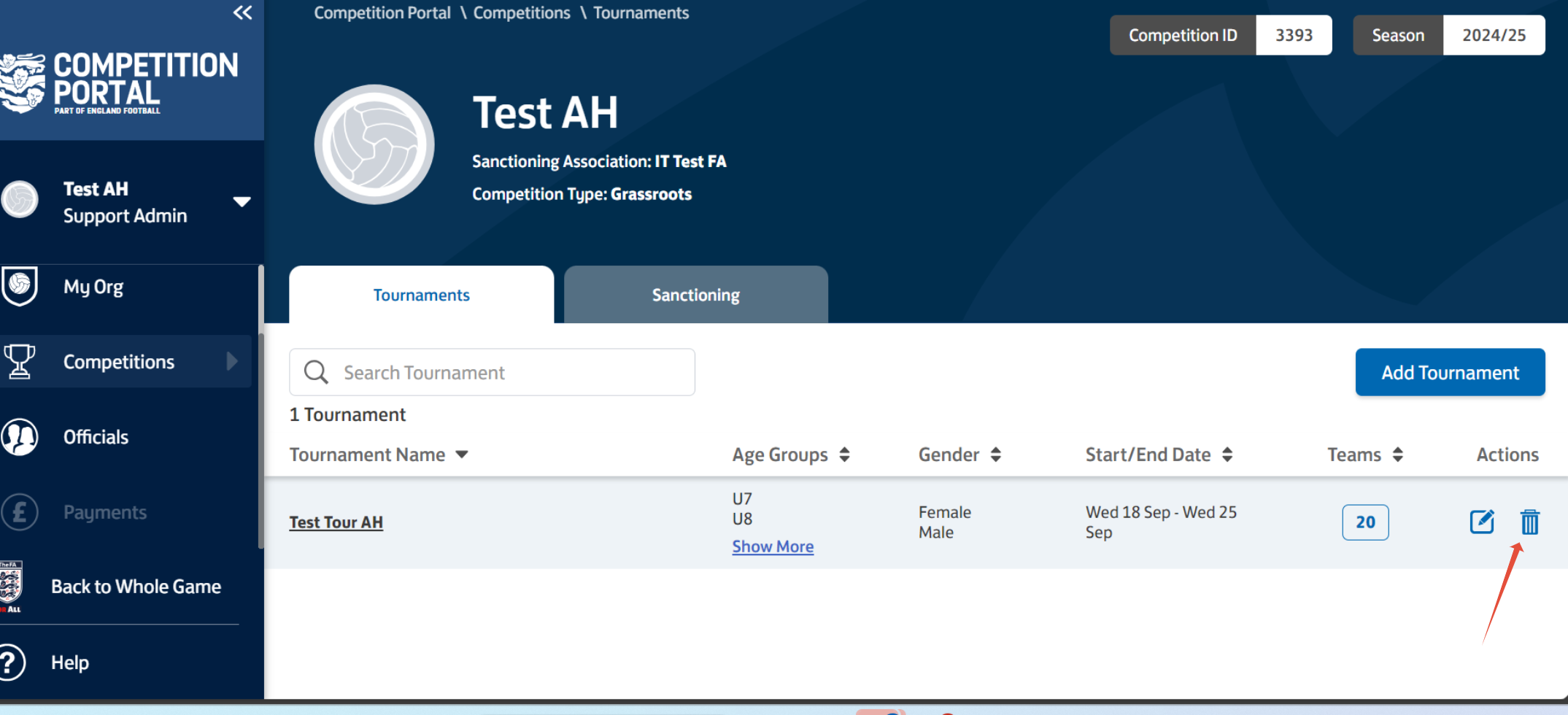Screen dimensions: 1568x715
Task: Click the 1 Tournament count text
Action: pos(347,414)
